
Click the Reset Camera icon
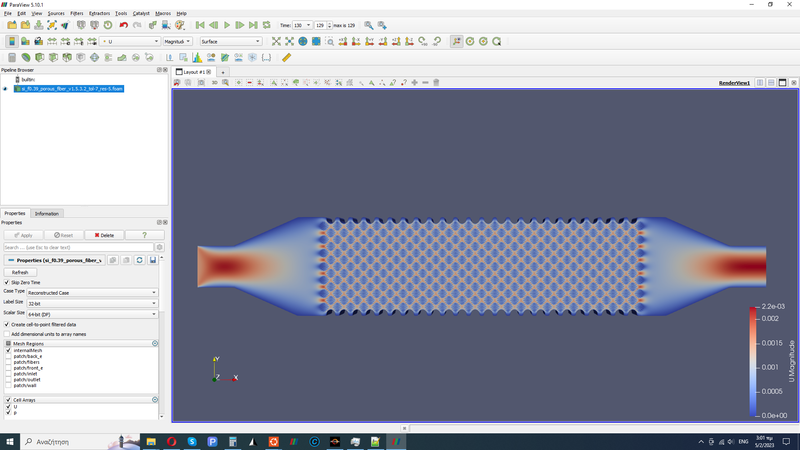tap(277, 41)
